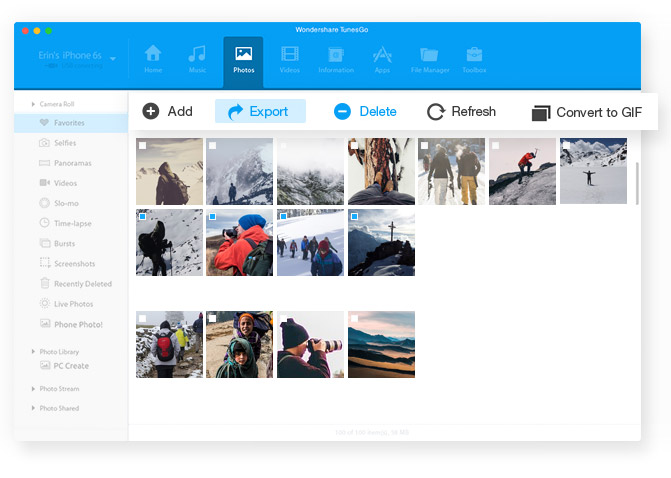
Task: Uncheck the red jacket photographer photo checkbox
Action: [213, 217]
